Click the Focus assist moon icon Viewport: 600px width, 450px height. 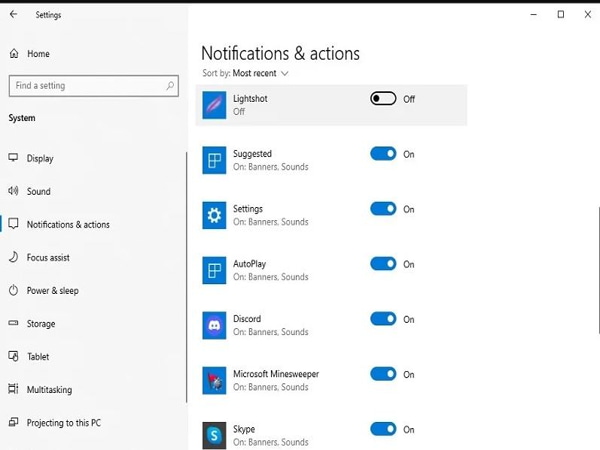click(x=13, y=257)
